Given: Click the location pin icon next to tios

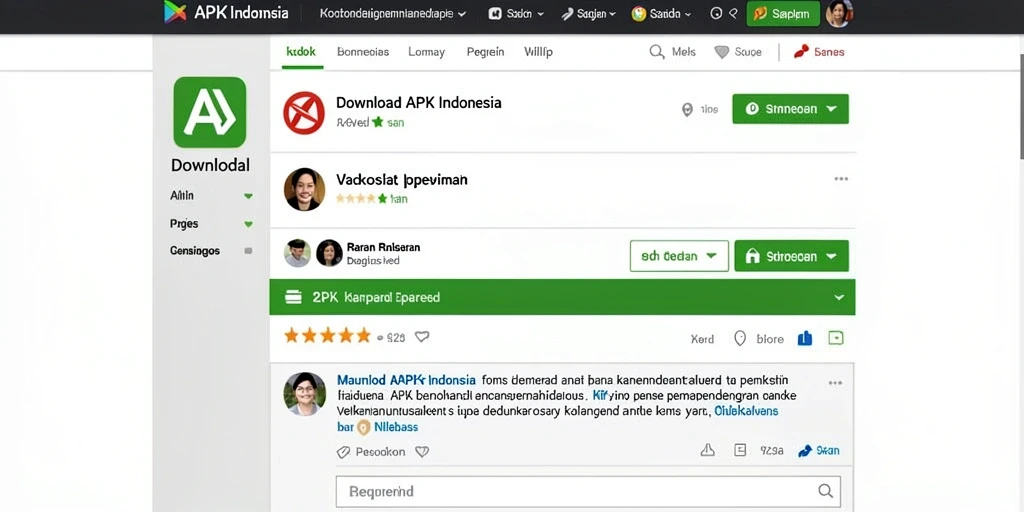Looking at the screenshot, I should pyautogui.click(x=687, y=110).
